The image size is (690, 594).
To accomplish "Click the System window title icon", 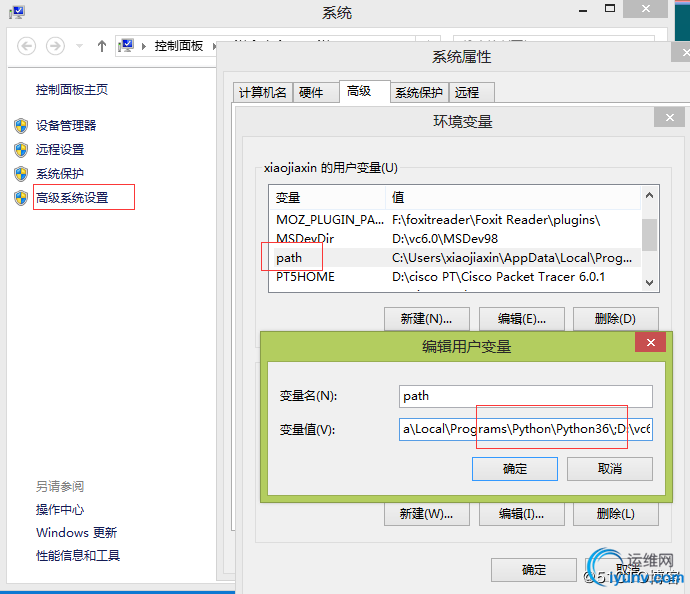I will pyautogui.click(x=17, y=12).
